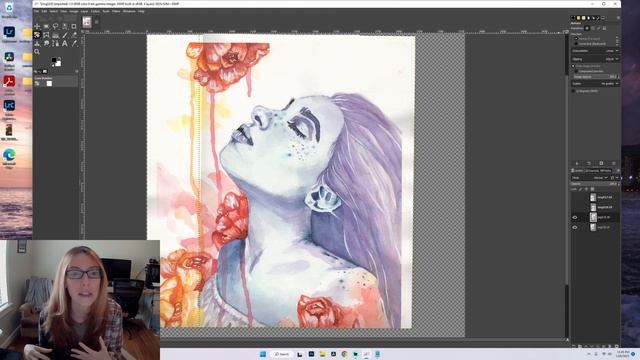Select the Smudge tool

46,44
